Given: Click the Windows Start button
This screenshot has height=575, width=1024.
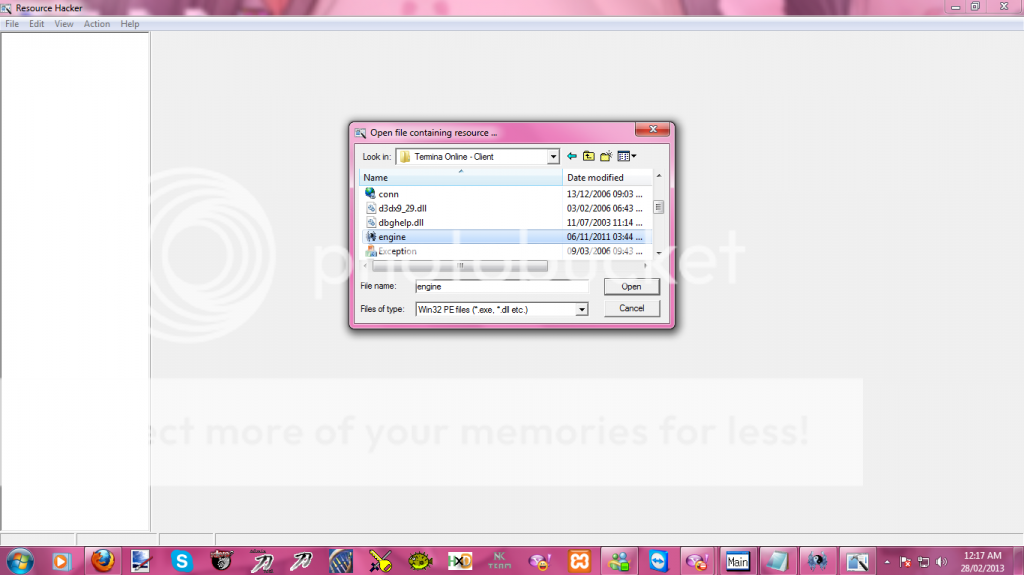Looking at the screenshot, I should coord(20,560).
